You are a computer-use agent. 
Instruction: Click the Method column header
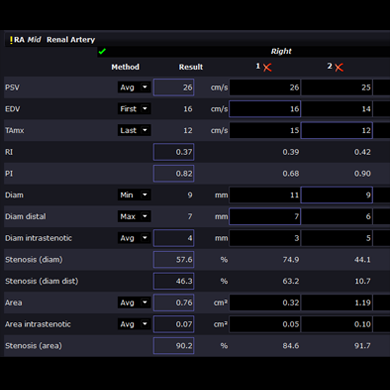[125, 67]
